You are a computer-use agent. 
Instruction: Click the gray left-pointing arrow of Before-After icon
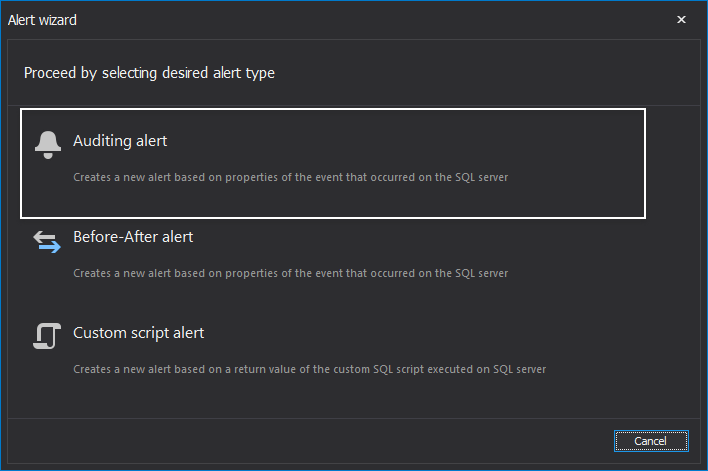[44, 236]
